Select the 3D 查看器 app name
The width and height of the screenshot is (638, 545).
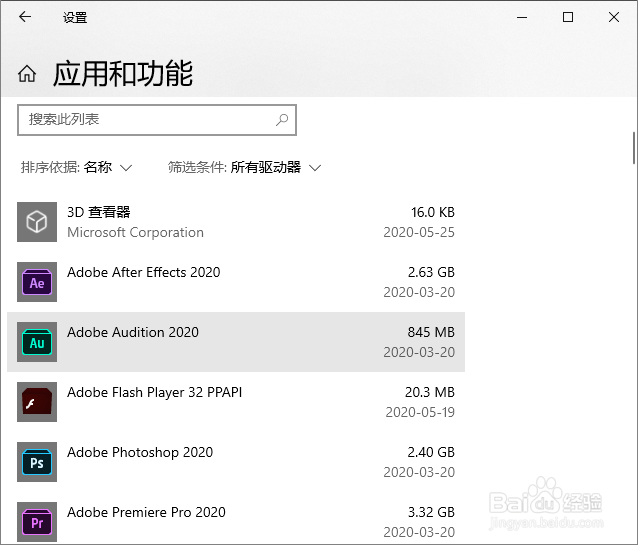click(99, 212)
